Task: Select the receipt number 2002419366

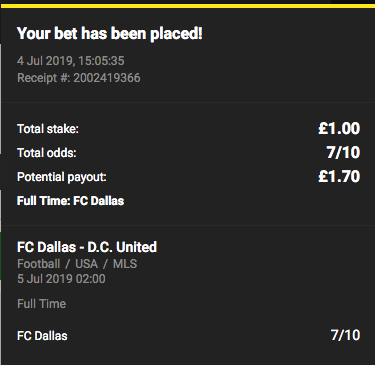Action: coord(107,78)
